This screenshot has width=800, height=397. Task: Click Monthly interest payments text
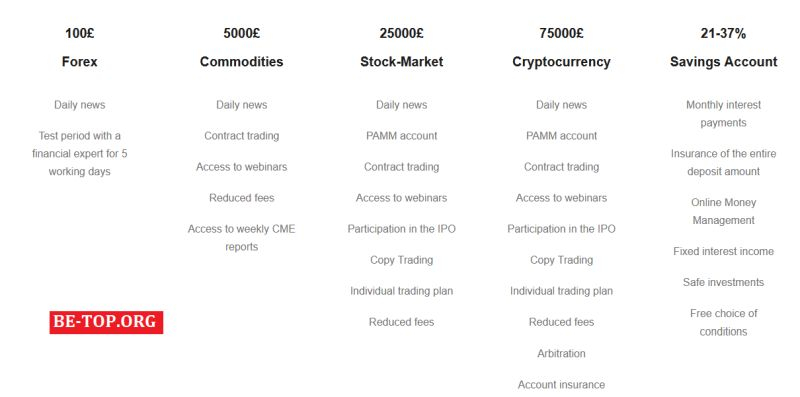(x=723, y=114)
